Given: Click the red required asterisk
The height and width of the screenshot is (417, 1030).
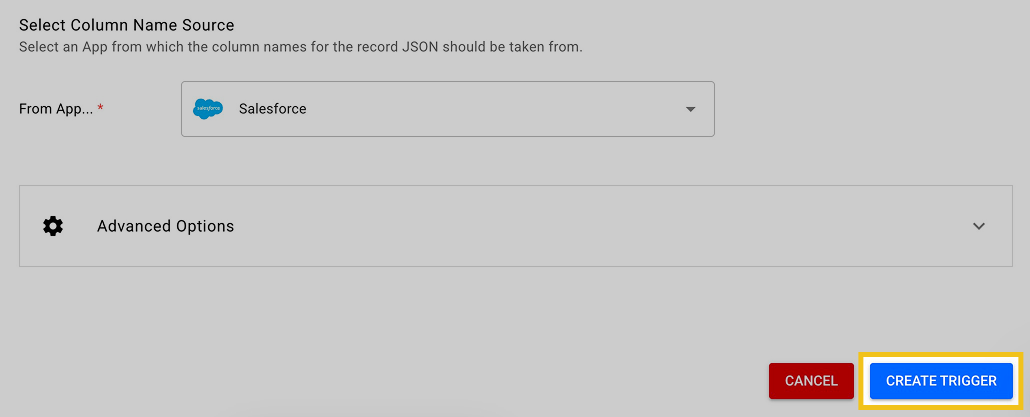Looking at the screenshot, I should coord(100,108).
